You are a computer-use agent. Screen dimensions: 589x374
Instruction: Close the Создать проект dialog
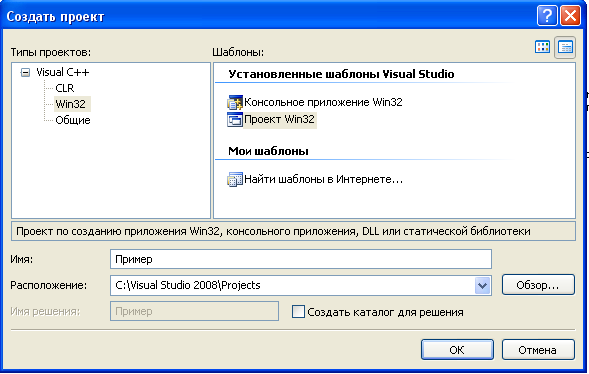pos(570,16)
